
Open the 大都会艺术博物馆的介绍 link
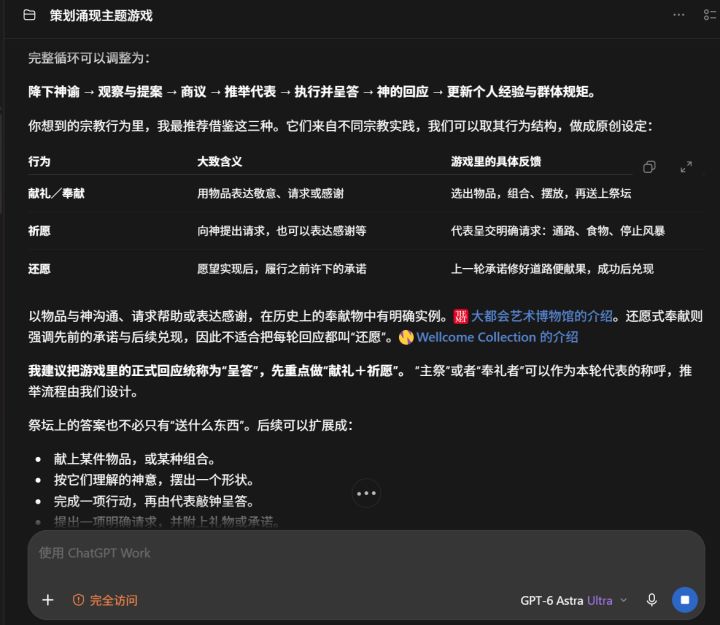tap(542, 316)
